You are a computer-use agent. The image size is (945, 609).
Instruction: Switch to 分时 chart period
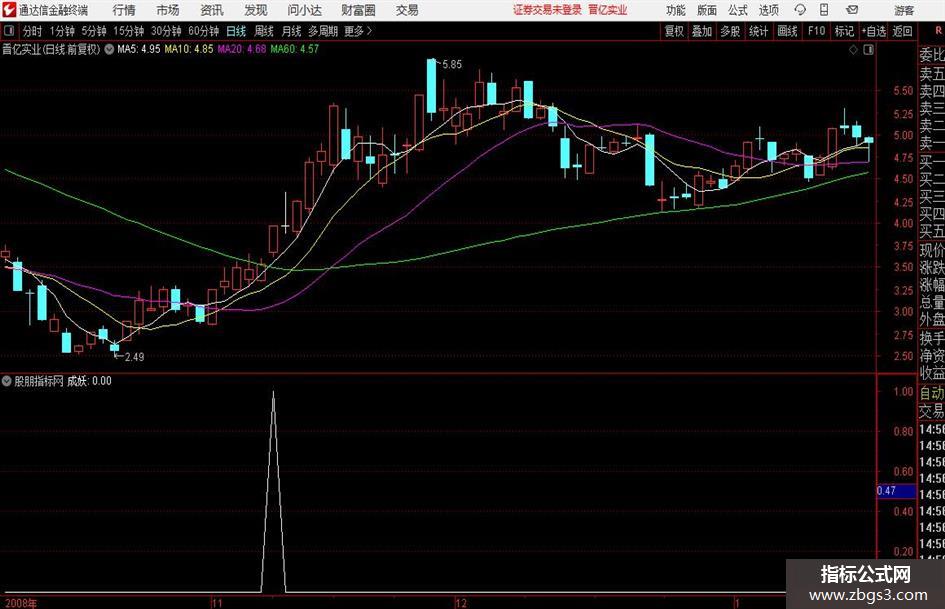point(33,31)
